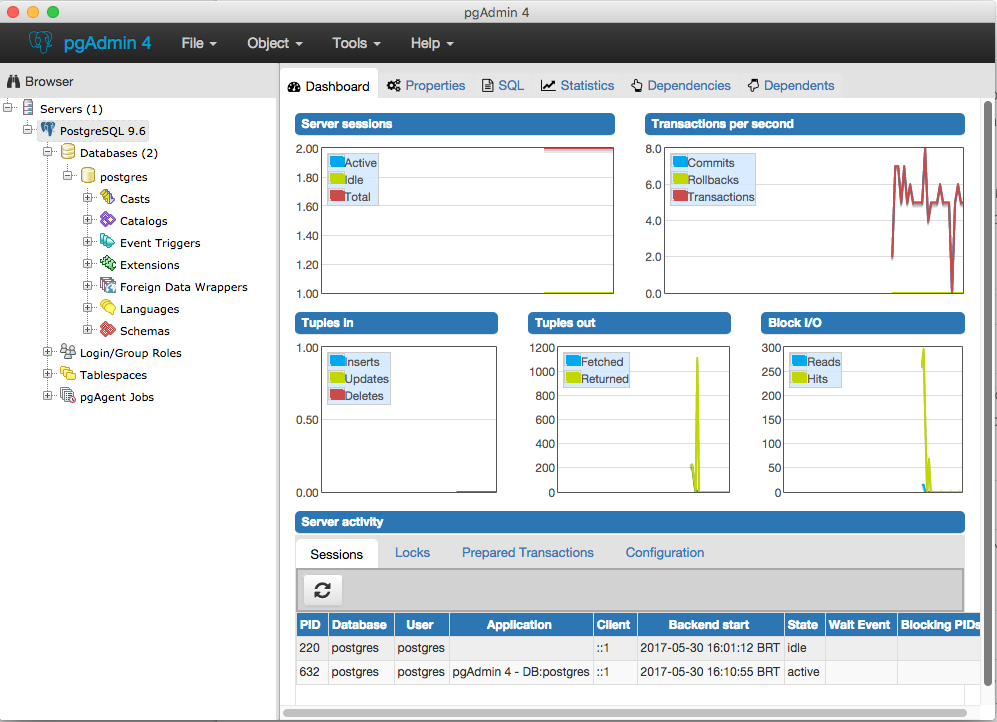Viewport: 997px width, 722px height.
Task: Open the Statistics tab
Action: coord(578,85)
